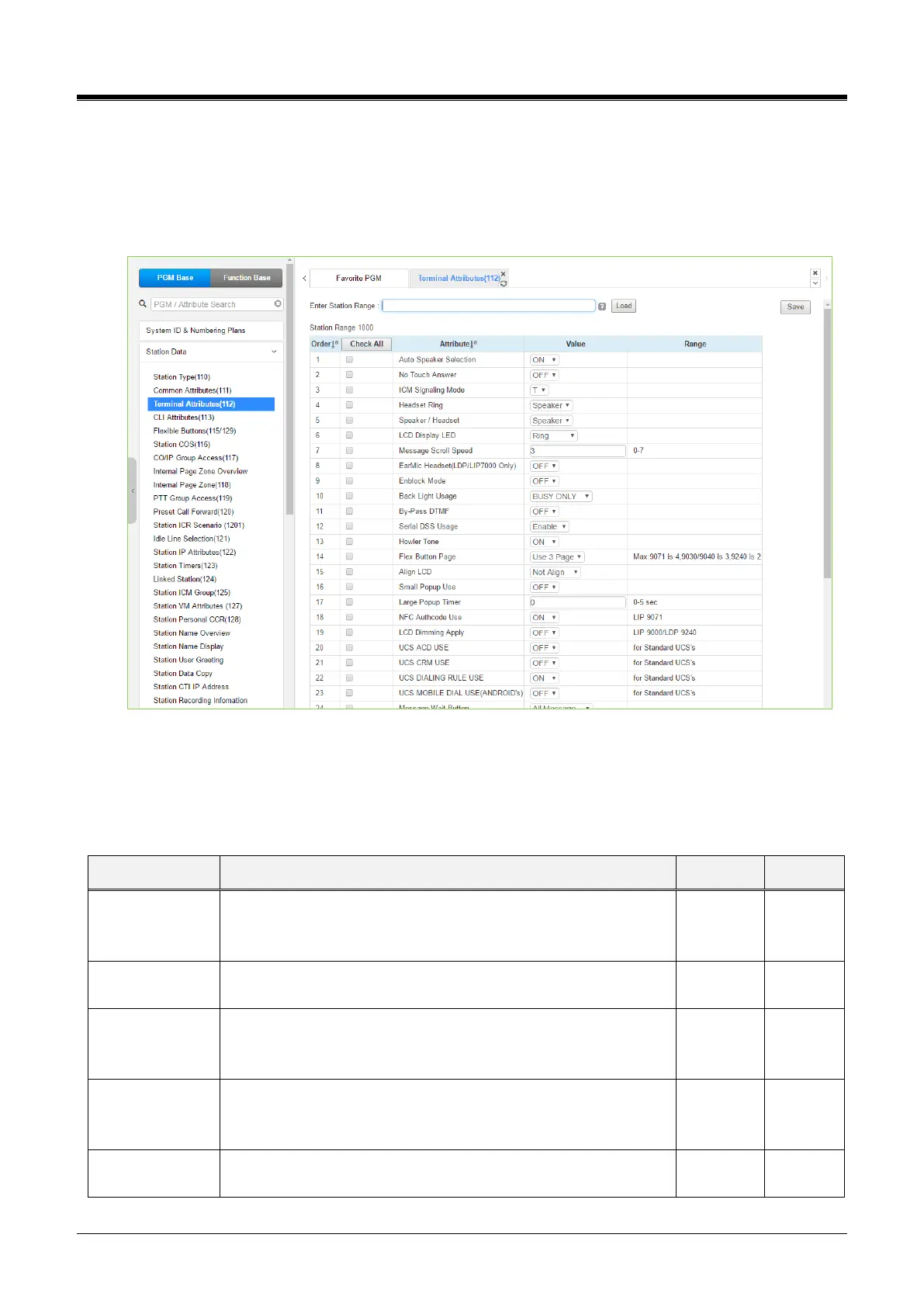
Task: Open Flex Button Page dropdown
Action: coord(557,556)
